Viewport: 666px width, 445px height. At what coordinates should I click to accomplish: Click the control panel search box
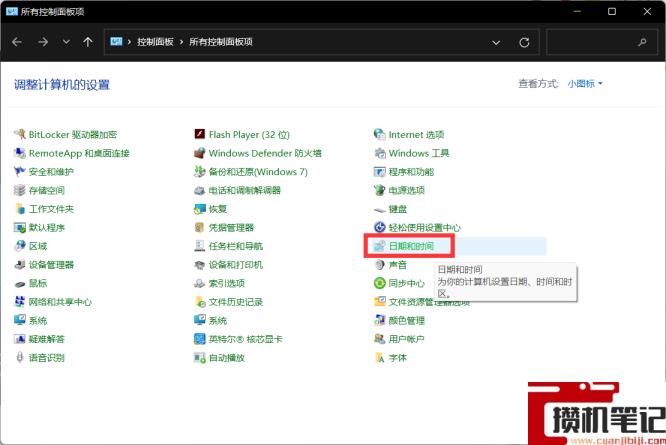[x=600, y=42]
